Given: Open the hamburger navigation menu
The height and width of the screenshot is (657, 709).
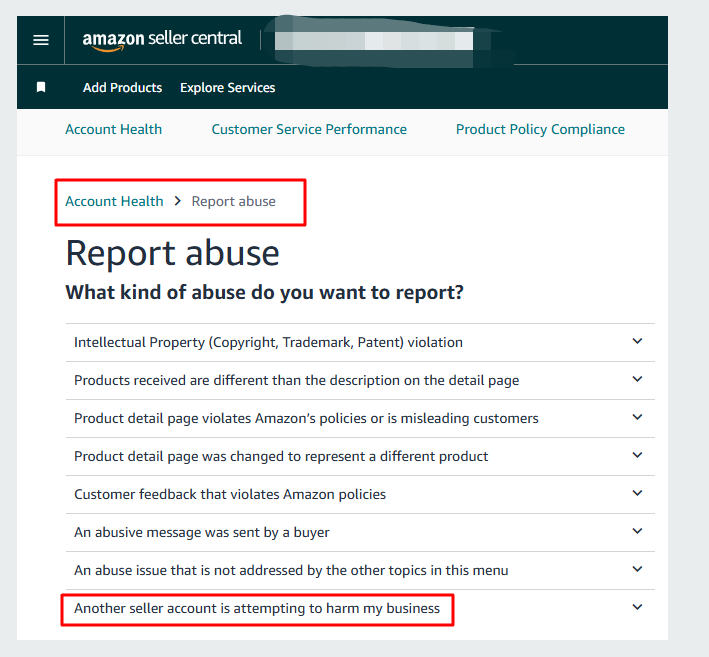Looking at the screenshot, I should click(x=41, y=40).
